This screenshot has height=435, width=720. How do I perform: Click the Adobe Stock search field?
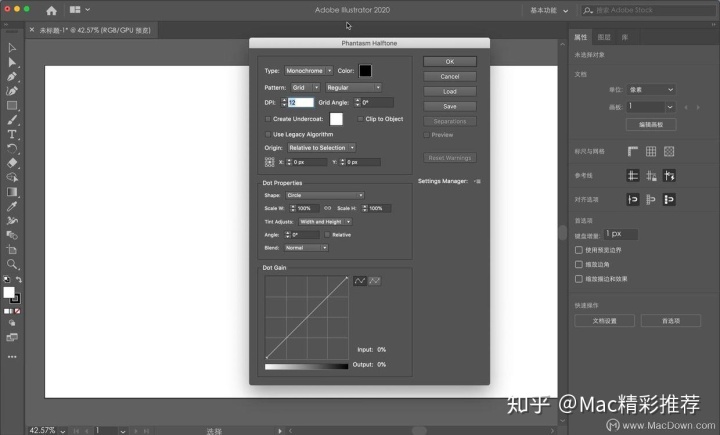tap(648, 10)
